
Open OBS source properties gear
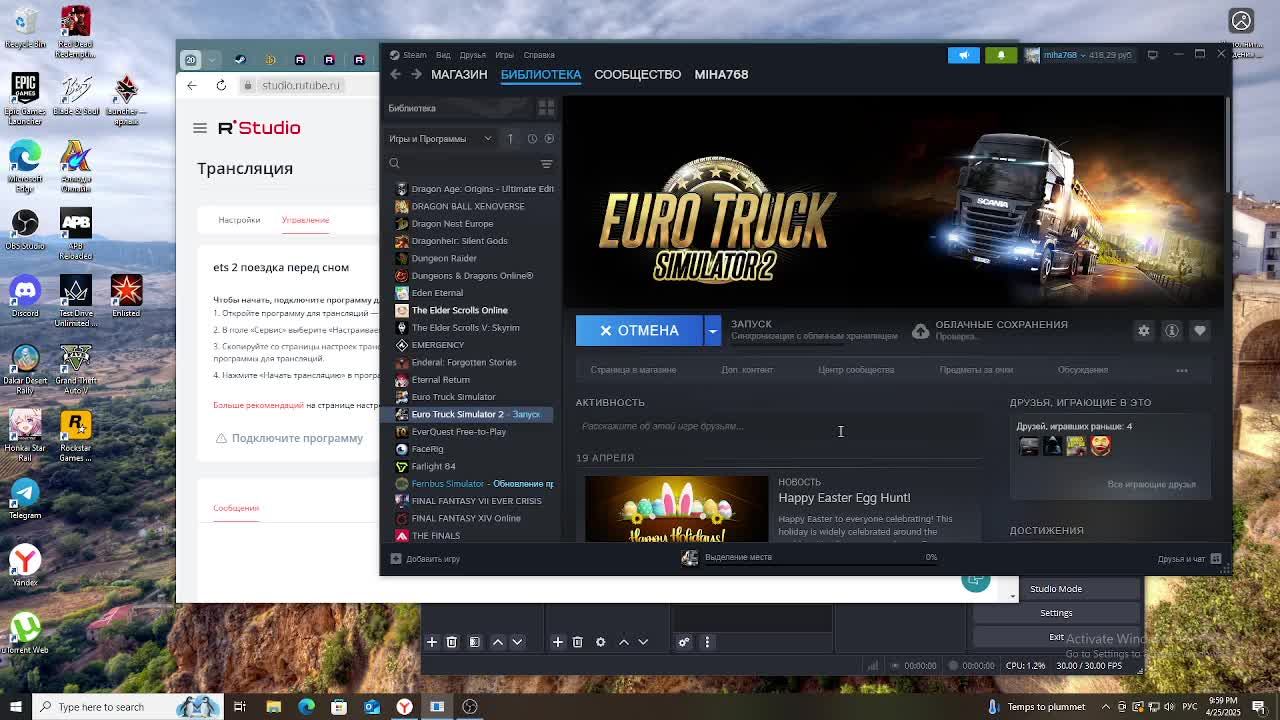[601, 642]
